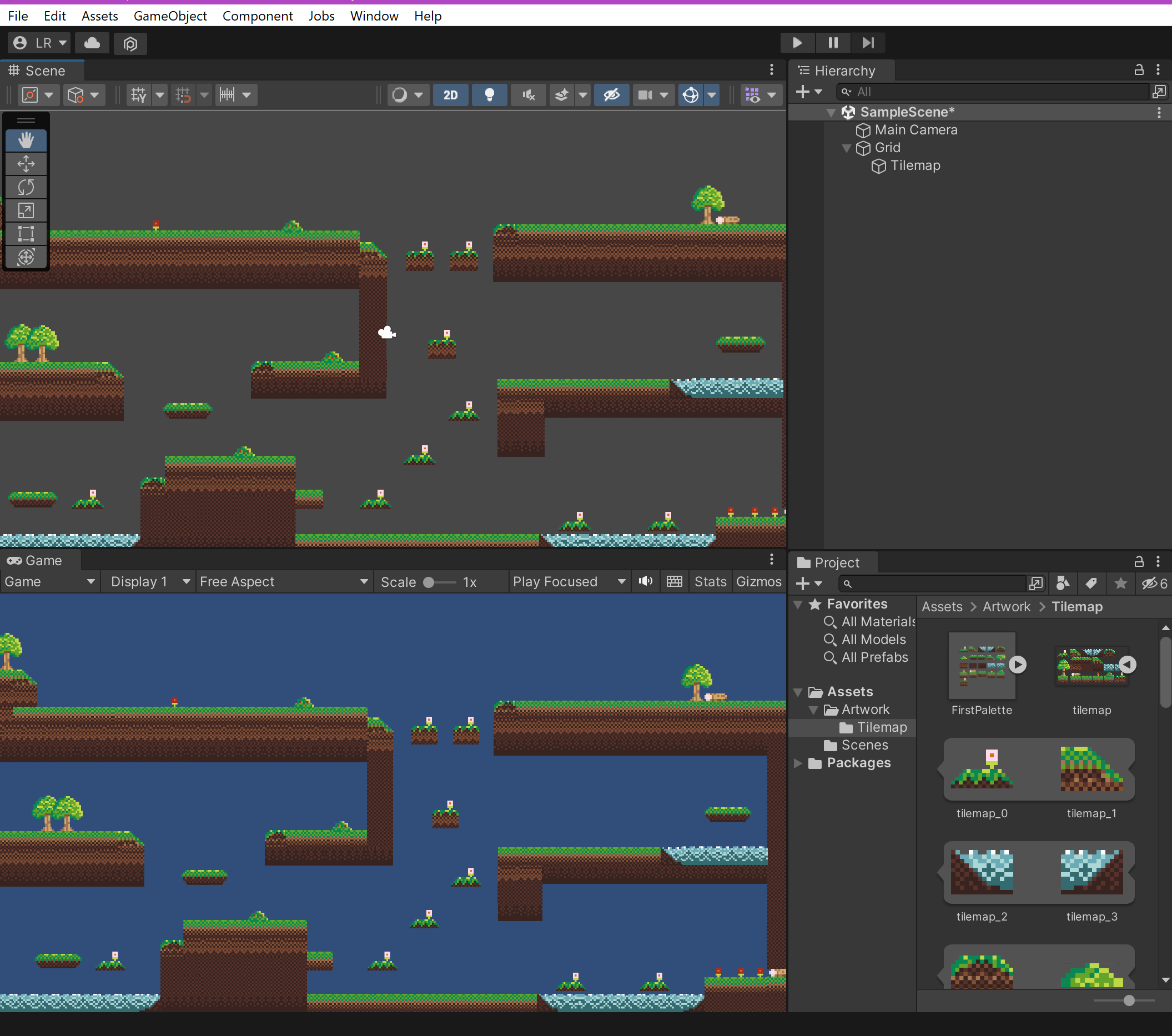1172x1036 pixels.
Task: Select the Scenes folder
Action: tap(864, 745)
